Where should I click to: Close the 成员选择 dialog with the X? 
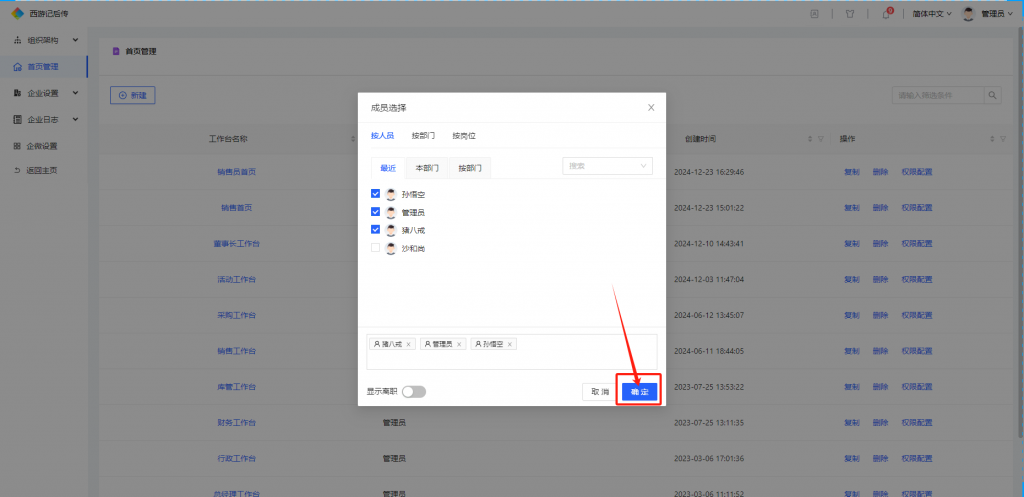650,108
